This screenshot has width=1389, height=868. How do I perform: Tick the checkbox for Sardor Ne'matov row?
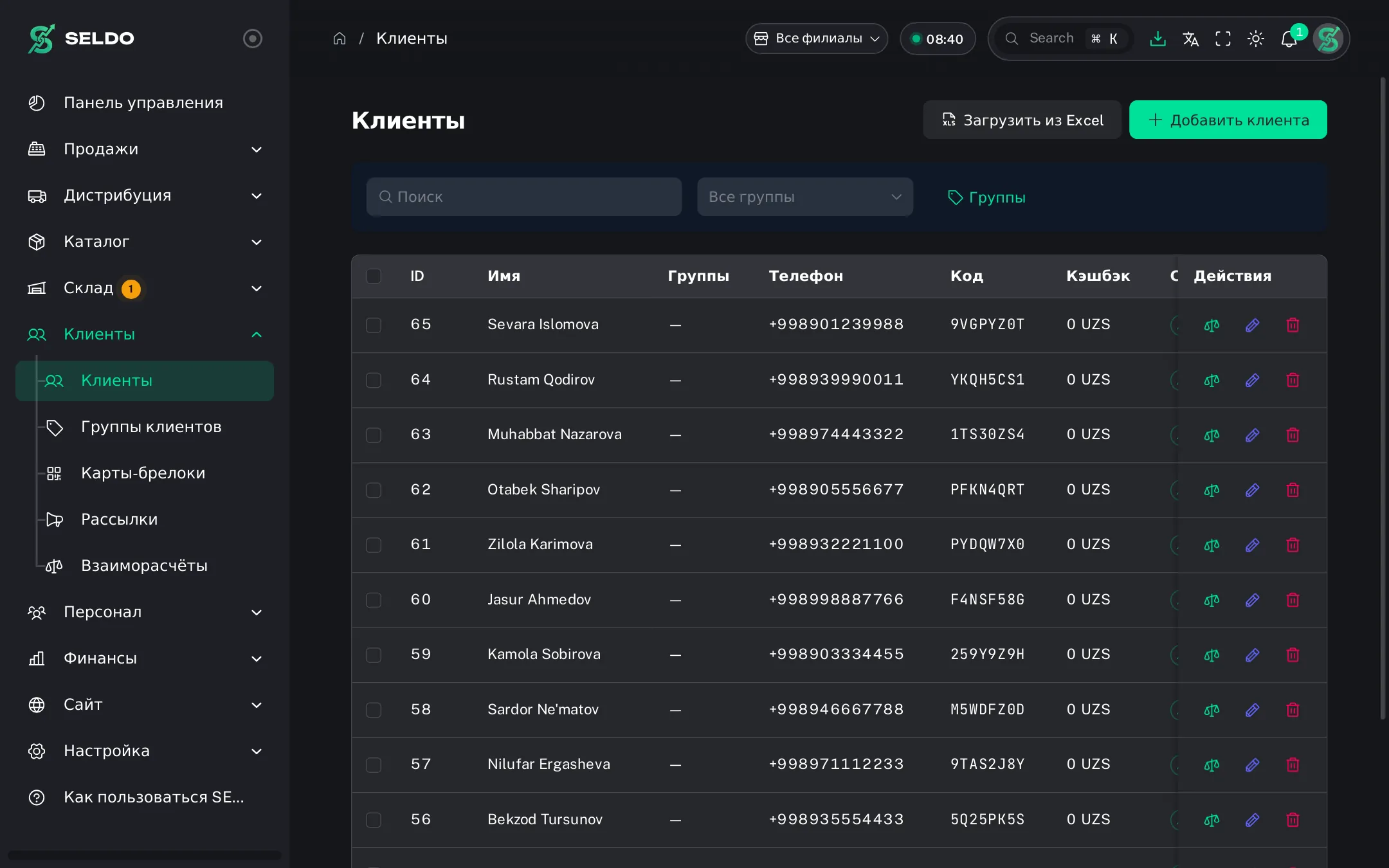coord(374,710)
